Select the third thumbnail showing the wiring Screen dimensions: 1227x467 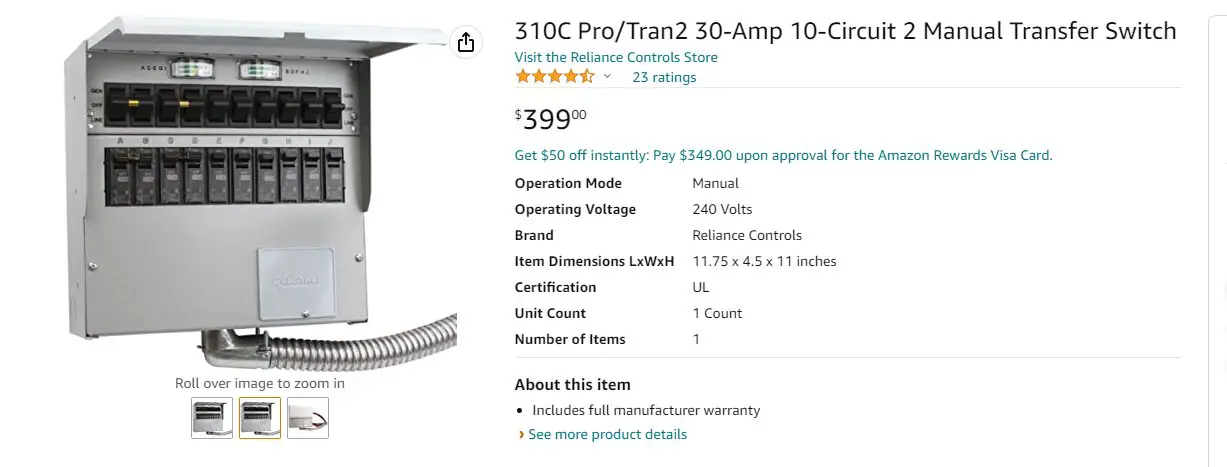[308, 418]
